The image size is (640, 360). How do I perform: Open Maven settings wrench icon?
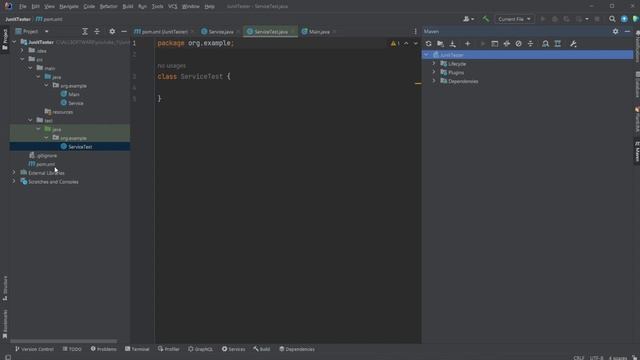573,44
